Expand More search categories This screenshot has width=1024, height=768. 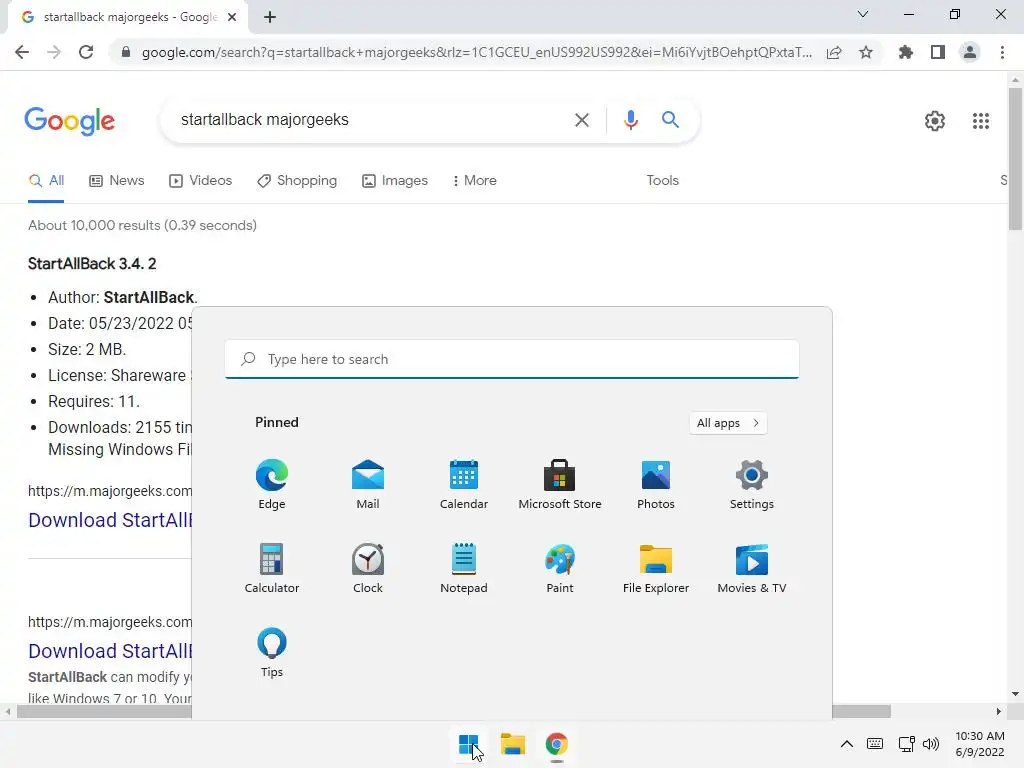(x=475, y=181)
